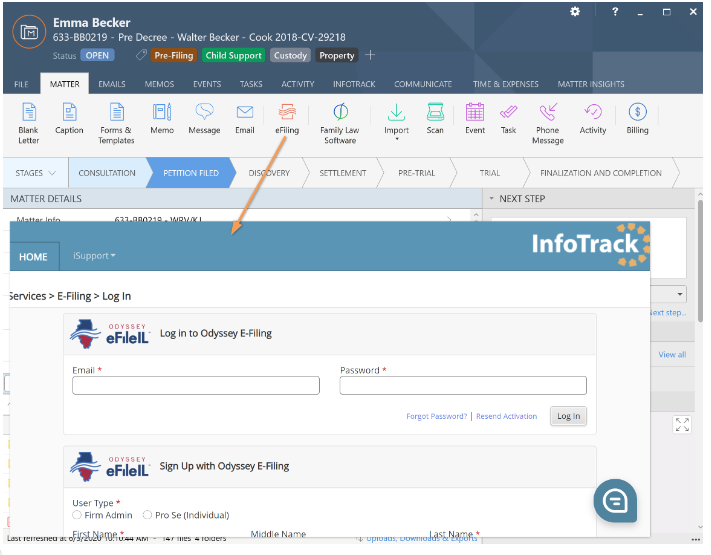The height and width of the screenshot is (555, 711).
Task: Open the ACTIVITY tab
Action: 297,84
